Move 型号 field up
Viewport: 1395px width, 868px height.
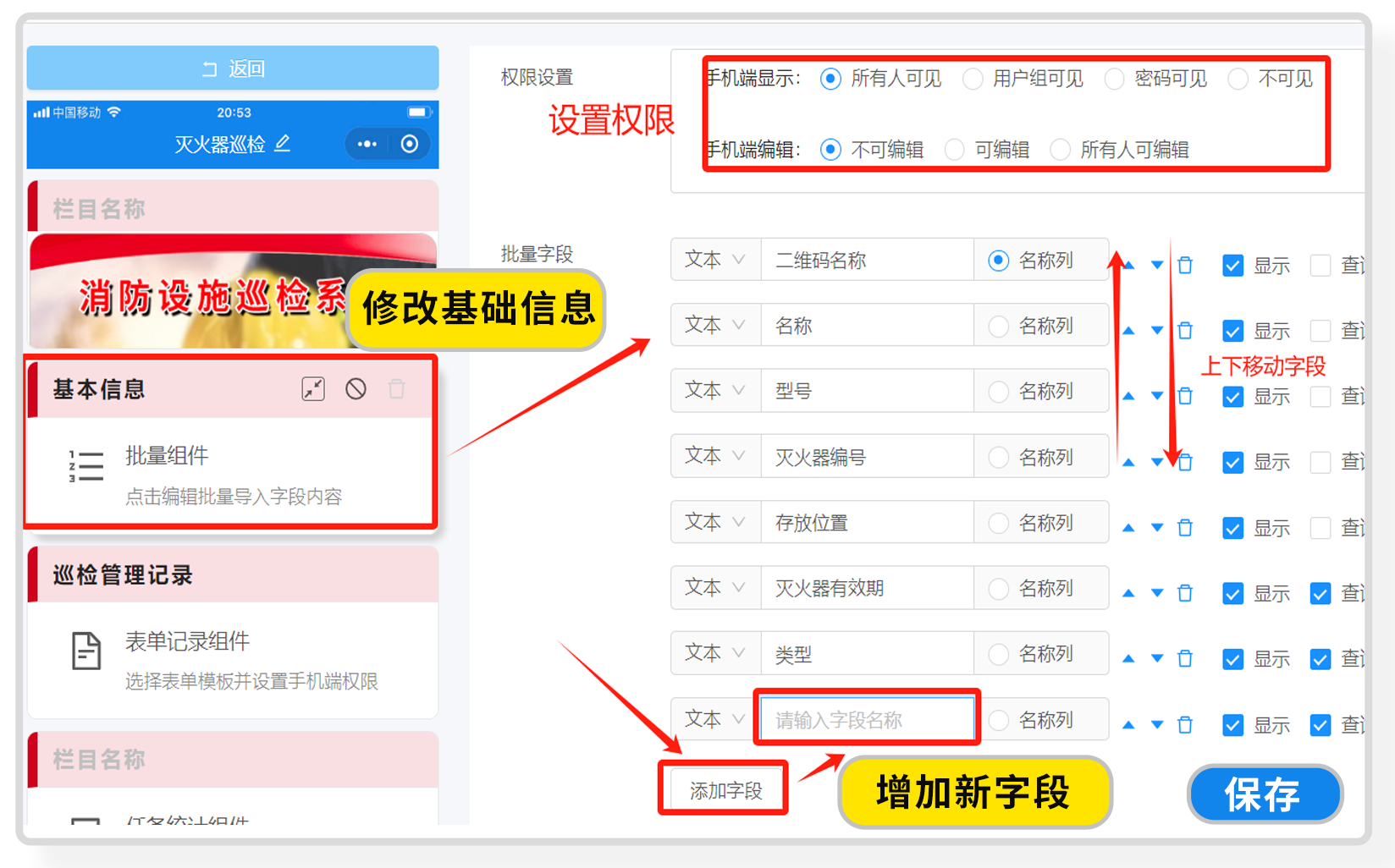pos(1128,396)
